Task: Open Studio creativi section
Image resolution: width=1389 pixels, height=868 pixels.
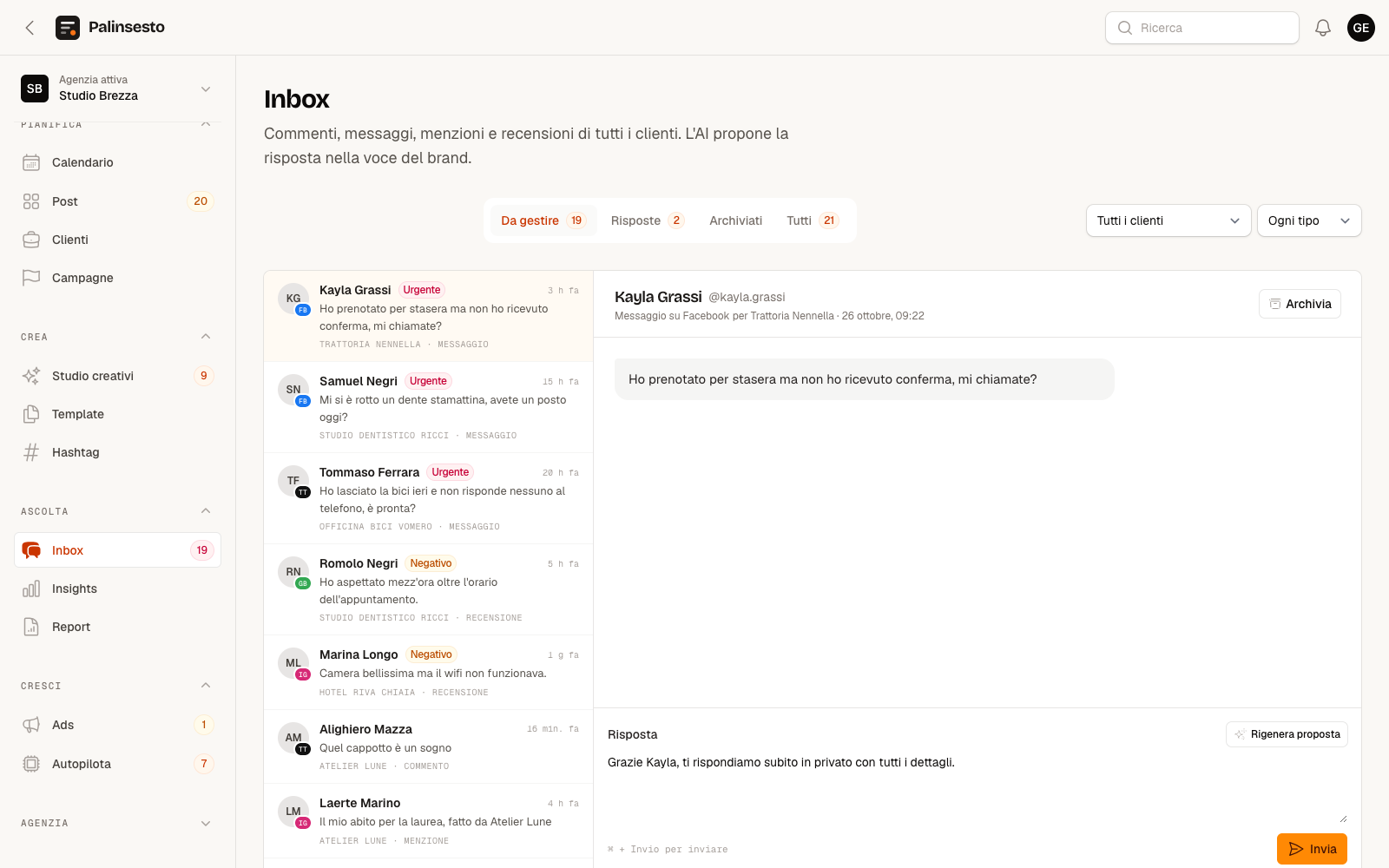Action: 118,376
